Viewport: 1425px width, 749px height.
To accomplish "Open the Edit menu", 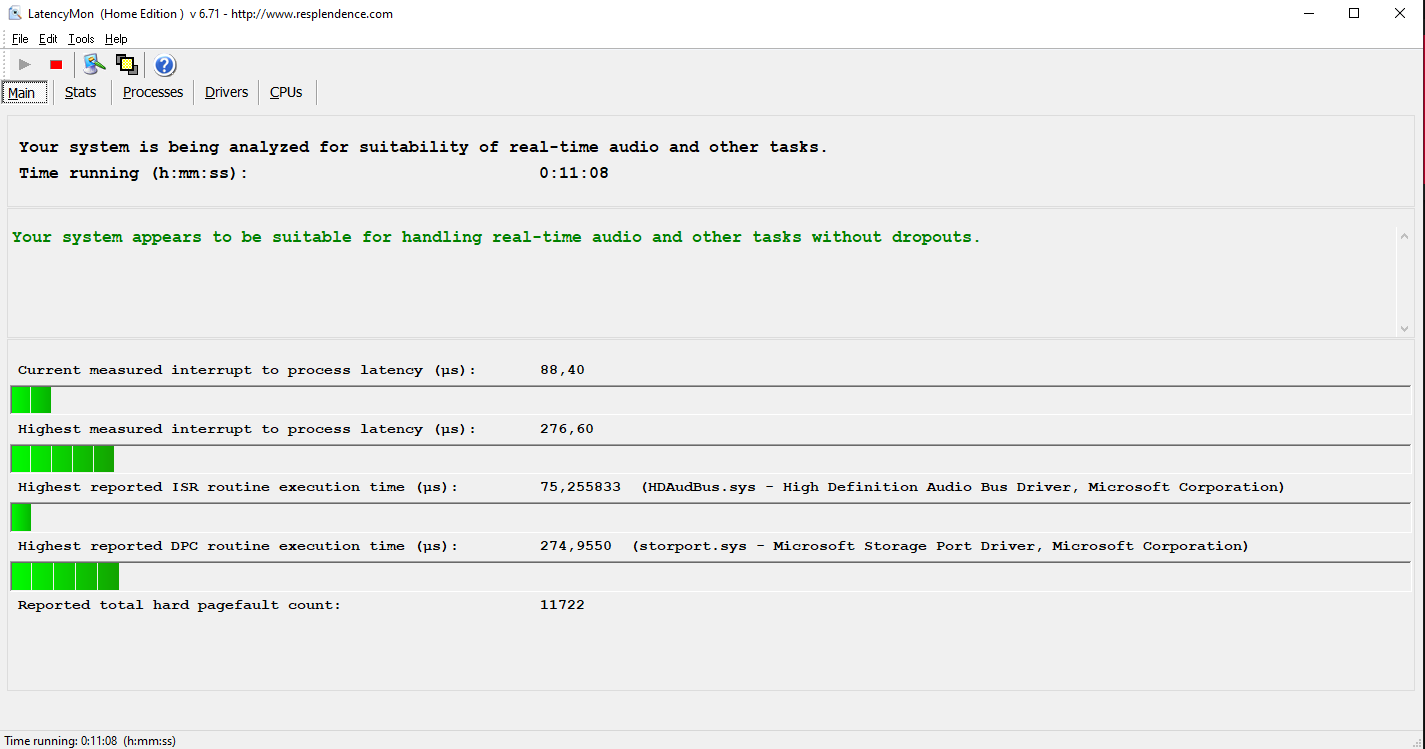I will coord(48,39).
